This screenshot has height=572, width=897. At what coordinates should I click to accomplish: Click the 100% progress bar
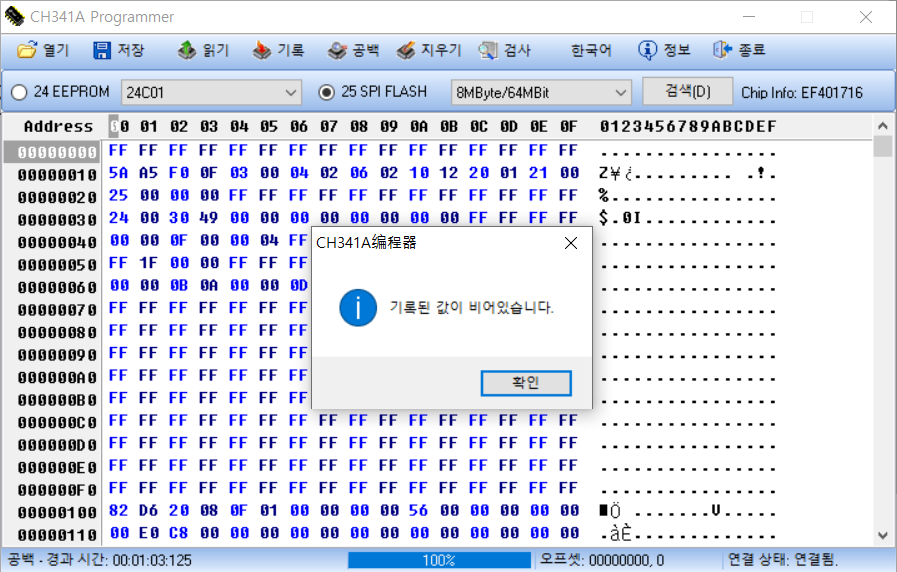[x=439, y=560]
